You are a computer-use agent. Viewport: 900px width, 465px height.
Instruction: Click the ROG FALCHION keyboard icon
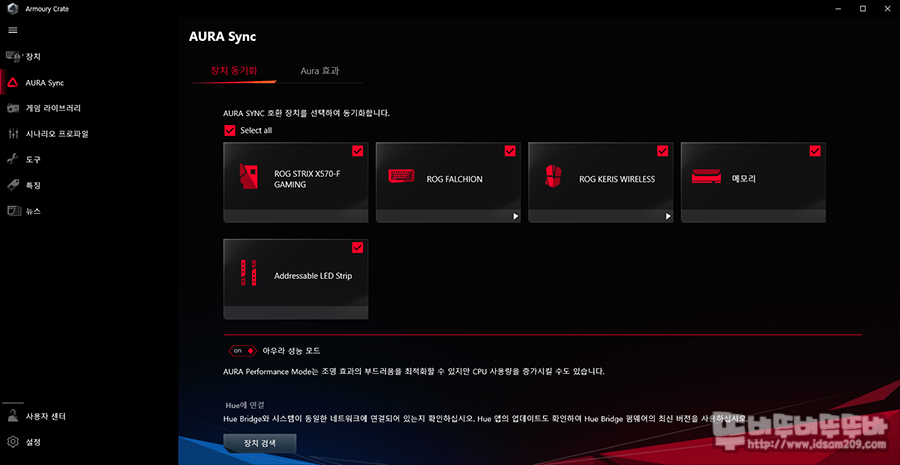[400, 176]
